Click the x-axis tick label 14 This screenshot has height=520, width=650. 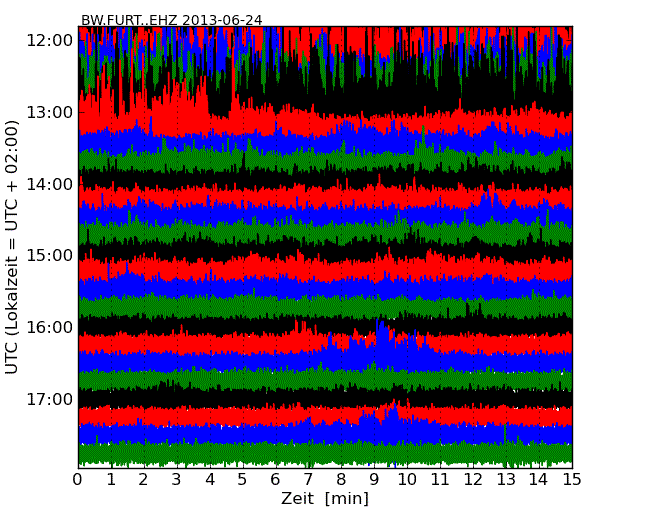click(539, 480)
